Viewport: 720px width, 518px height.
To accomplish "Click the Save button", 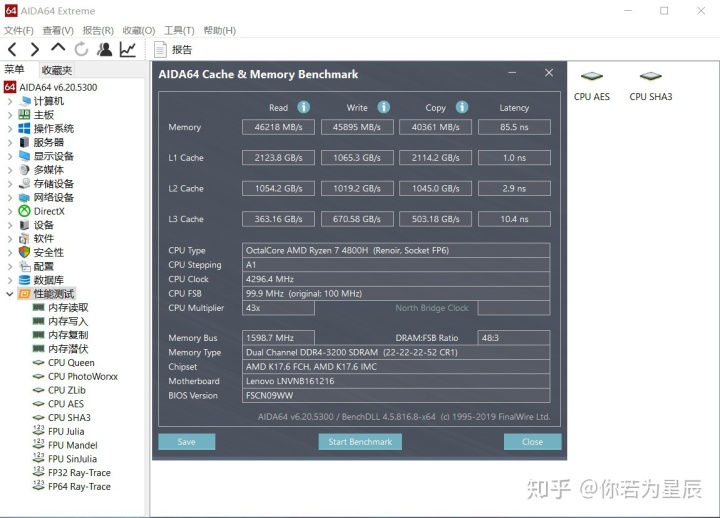I will click(186, 442).
